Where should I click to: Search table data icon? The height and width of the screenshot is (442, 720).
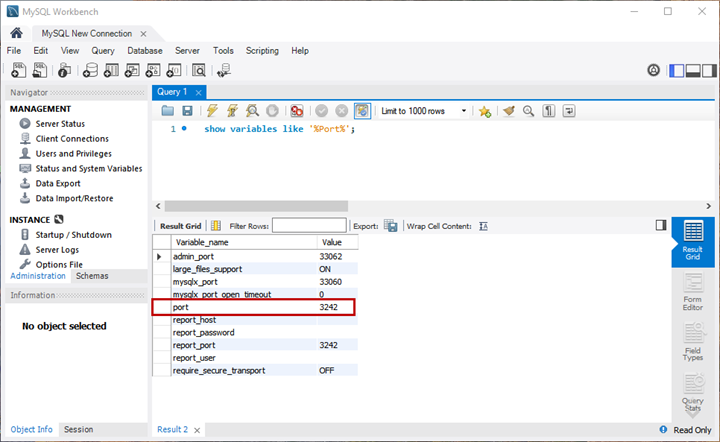198,70
